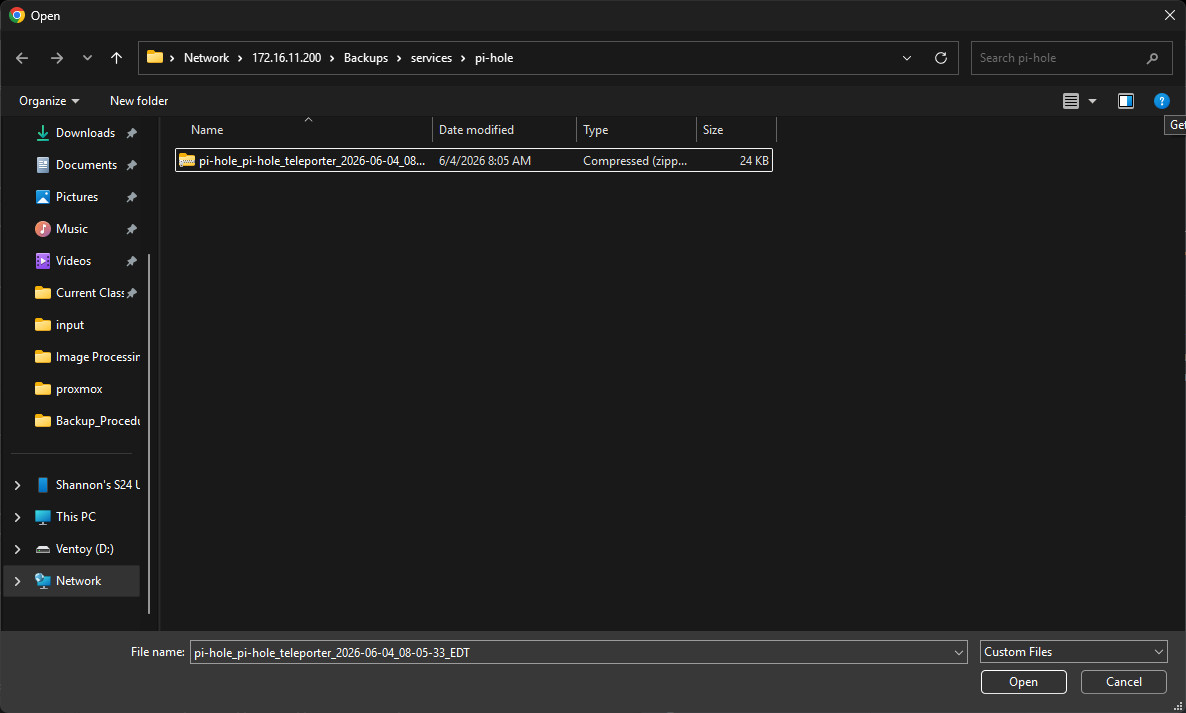
Task: Expand the address bar history dropdown
Action: [907, 58]
